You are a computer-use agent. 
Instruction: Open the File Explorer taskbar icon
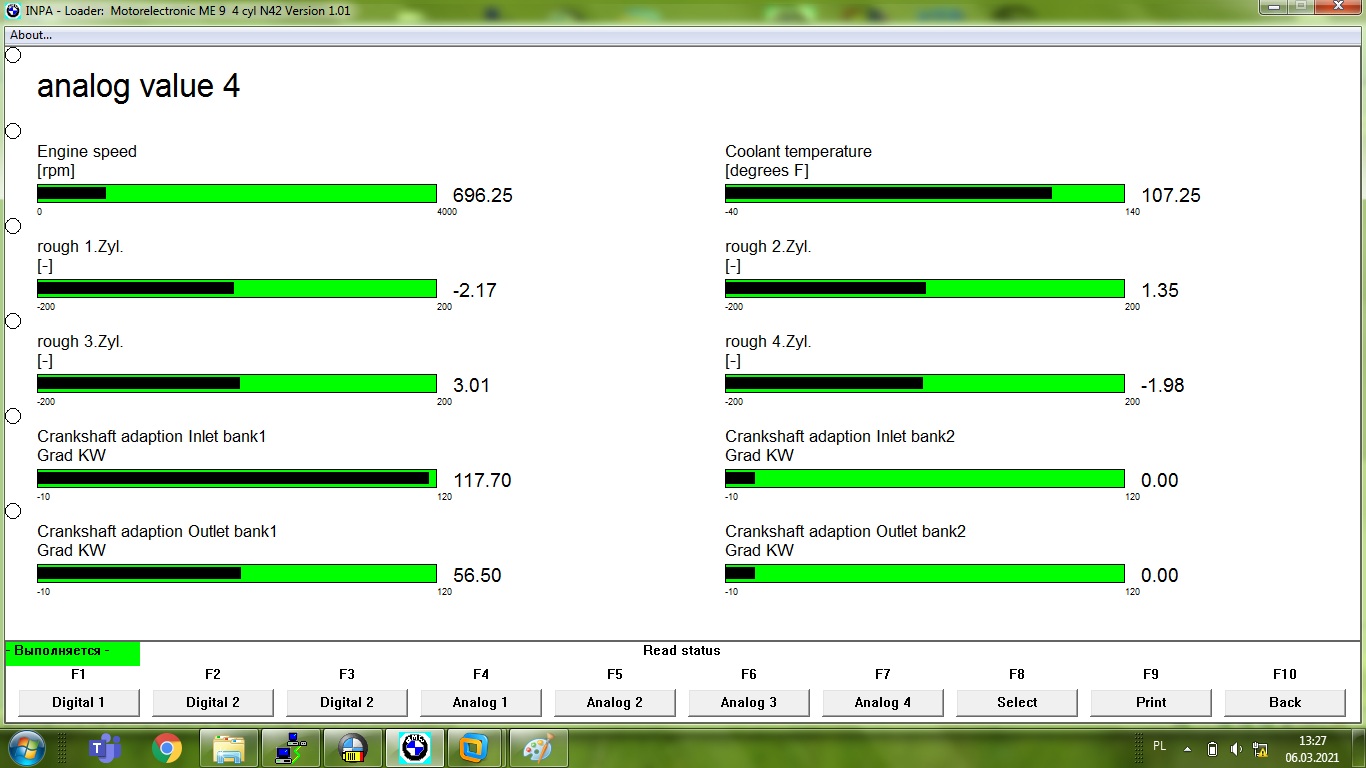[x=229, y=747]
